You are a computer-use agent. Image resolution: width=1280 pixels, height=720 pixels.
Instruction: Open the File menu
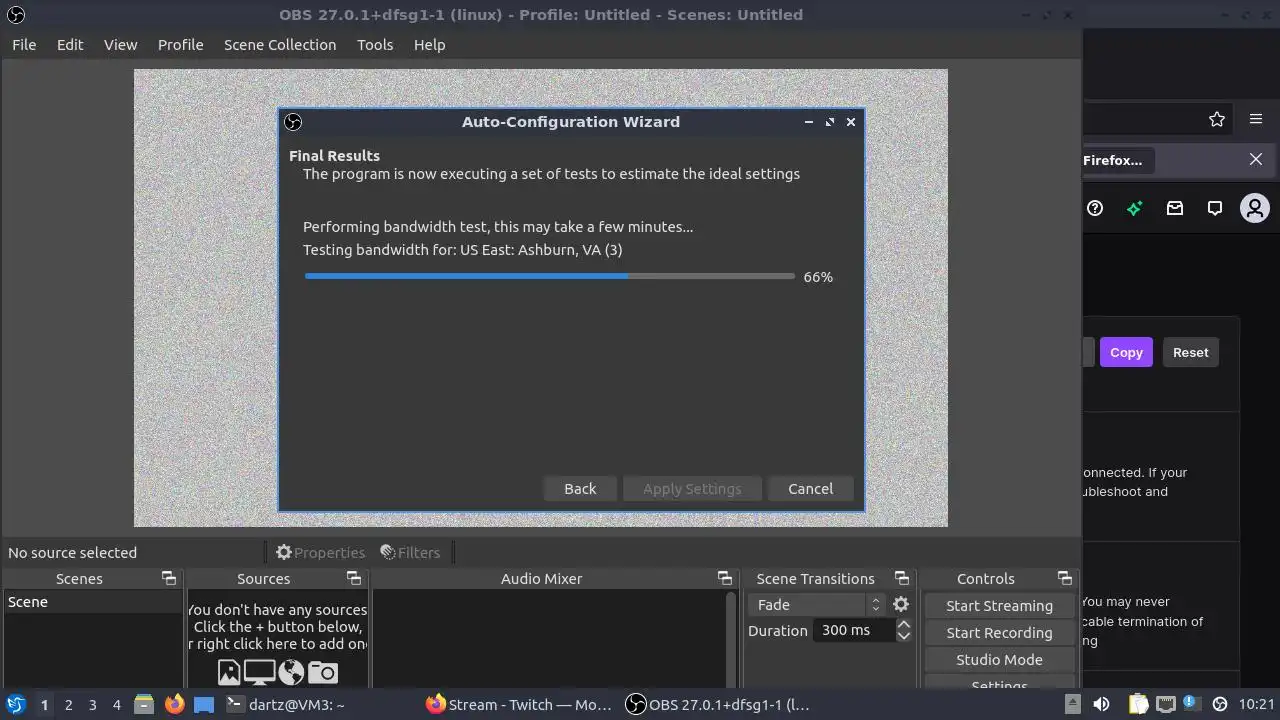(24, 45)
